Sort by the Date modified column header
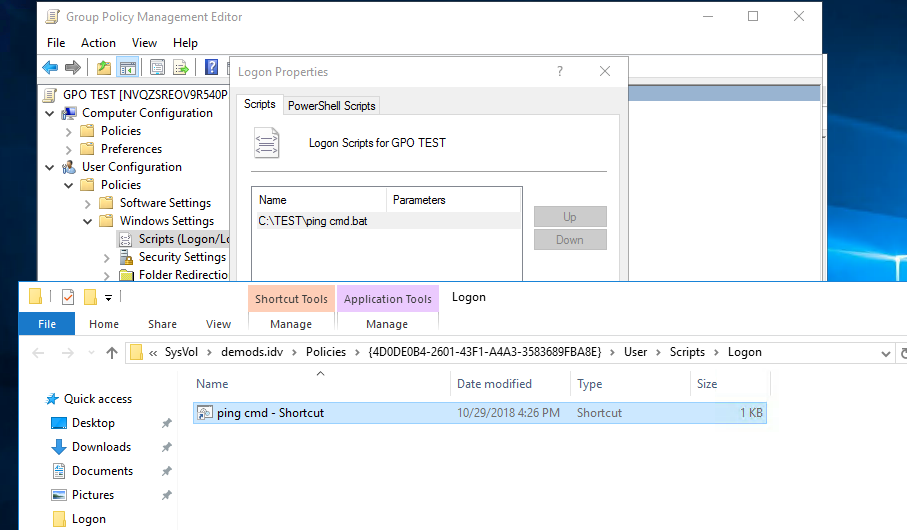The image size is (907, 530). 510,384
